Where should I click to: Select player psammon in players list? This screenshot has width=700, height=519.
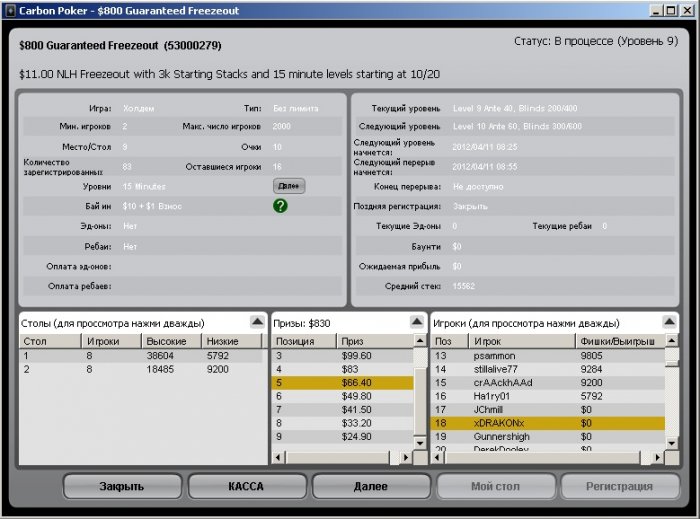pyautogui.click(x=548, y=356)
